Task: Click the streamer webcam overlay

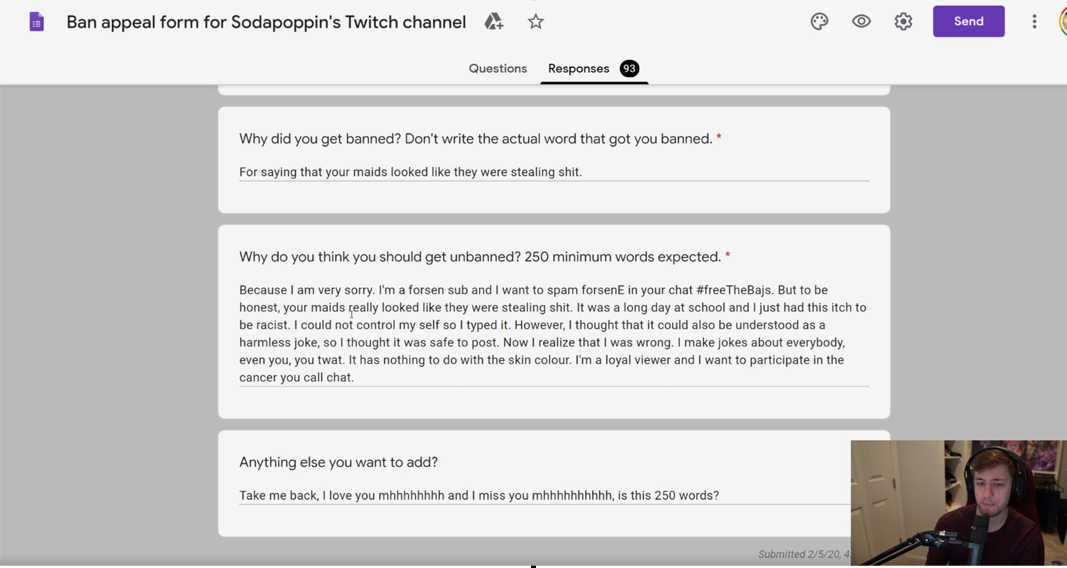Action: click(x=959, y=503)
